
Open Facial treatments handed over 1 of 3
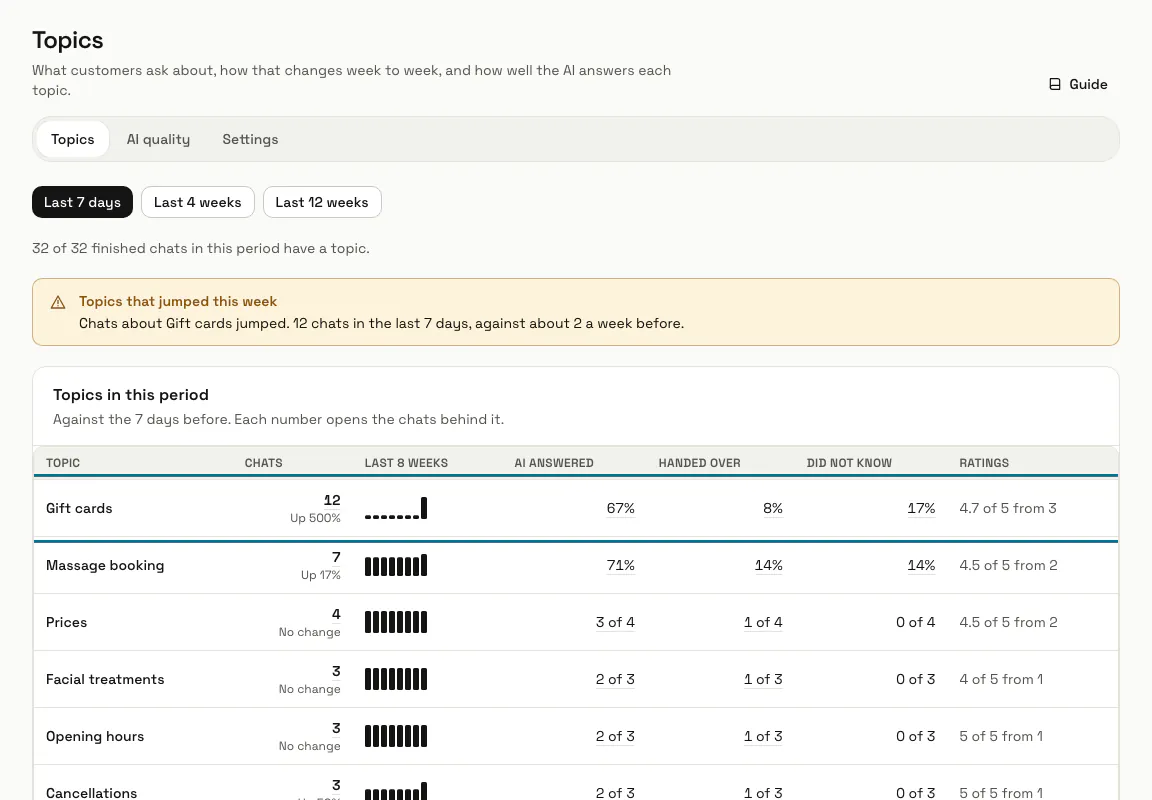pos(763,680)
